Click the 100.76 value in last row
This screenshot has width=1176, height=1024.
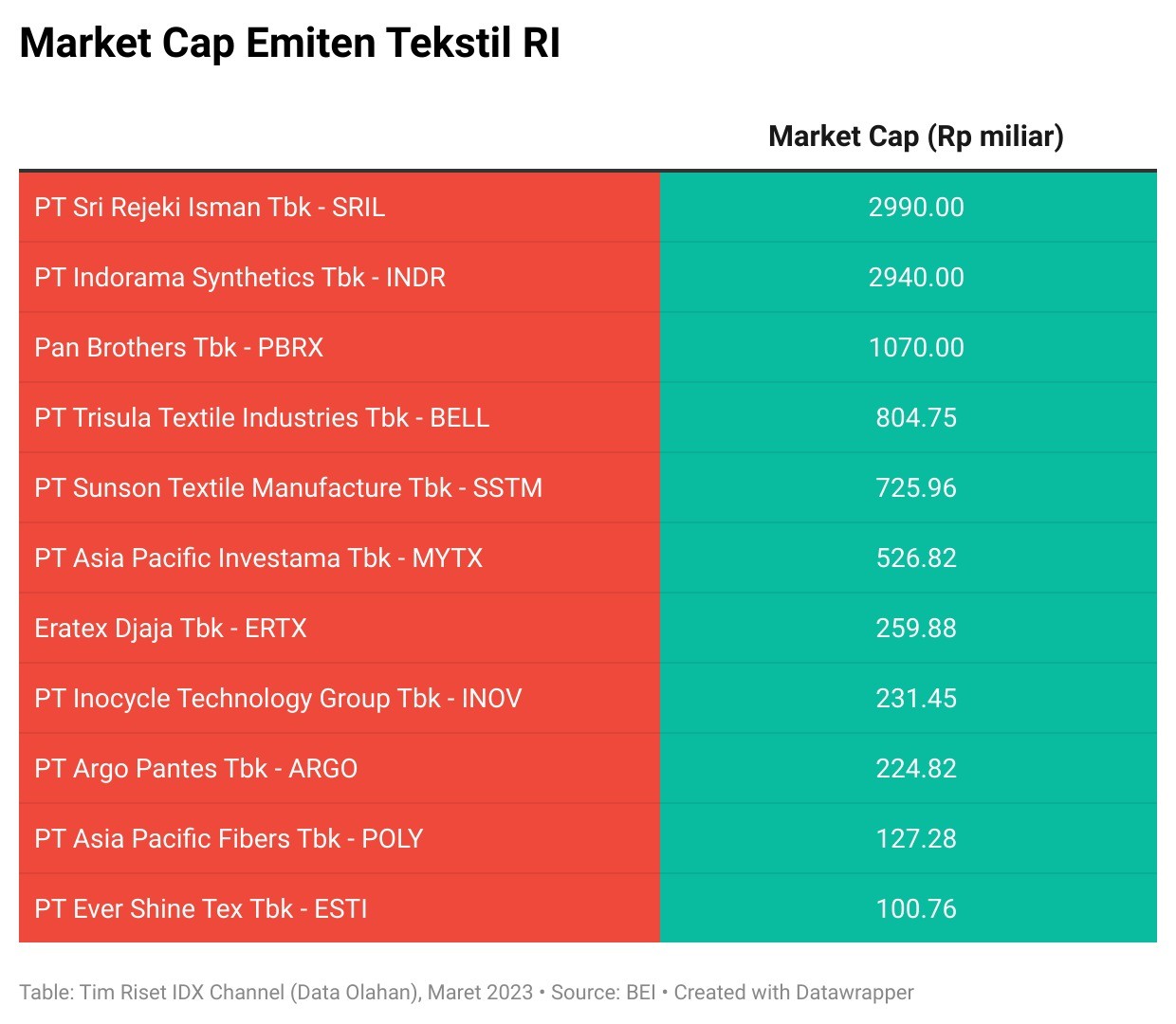(916, 909)
